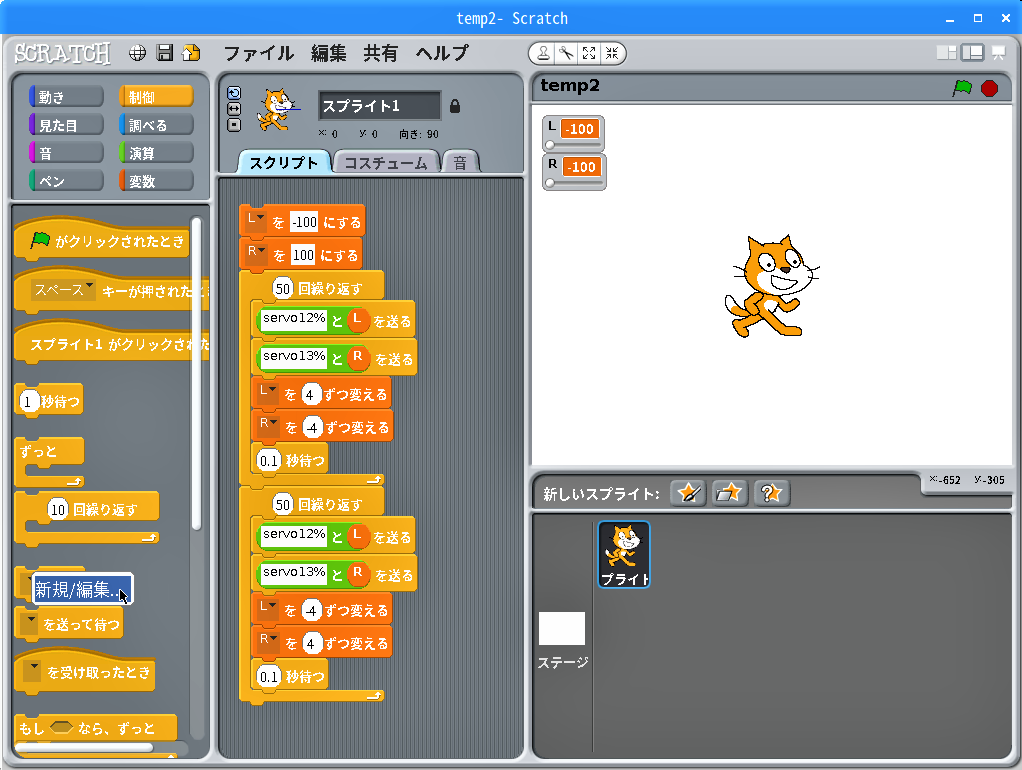
Task: Select the duplicate stamp tool
Action: pyautogui.click(x=543, y=53)
